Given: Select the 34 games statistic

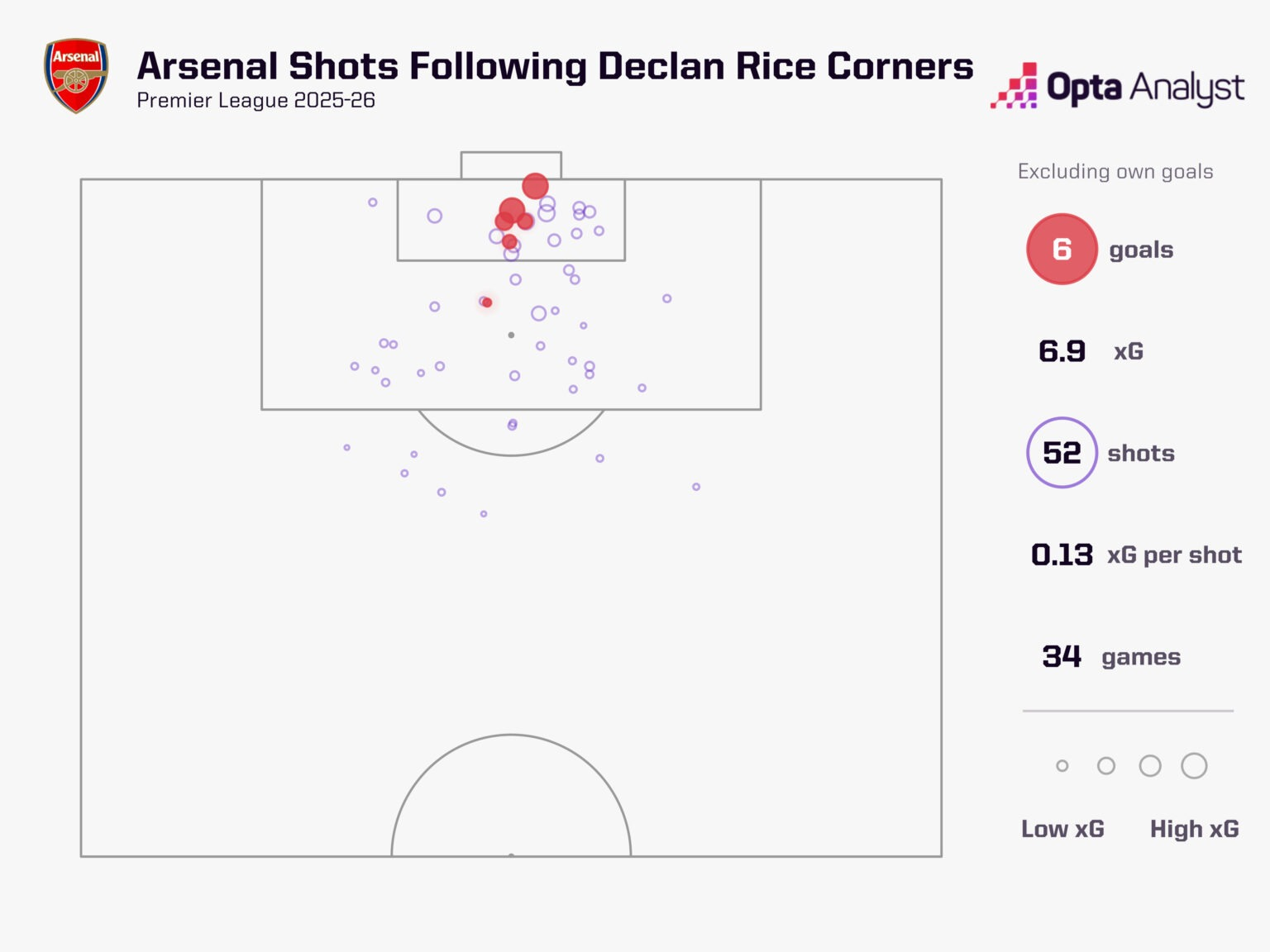Looking at the screenshot, I should pyautogui.click(x=1110, y=657).
